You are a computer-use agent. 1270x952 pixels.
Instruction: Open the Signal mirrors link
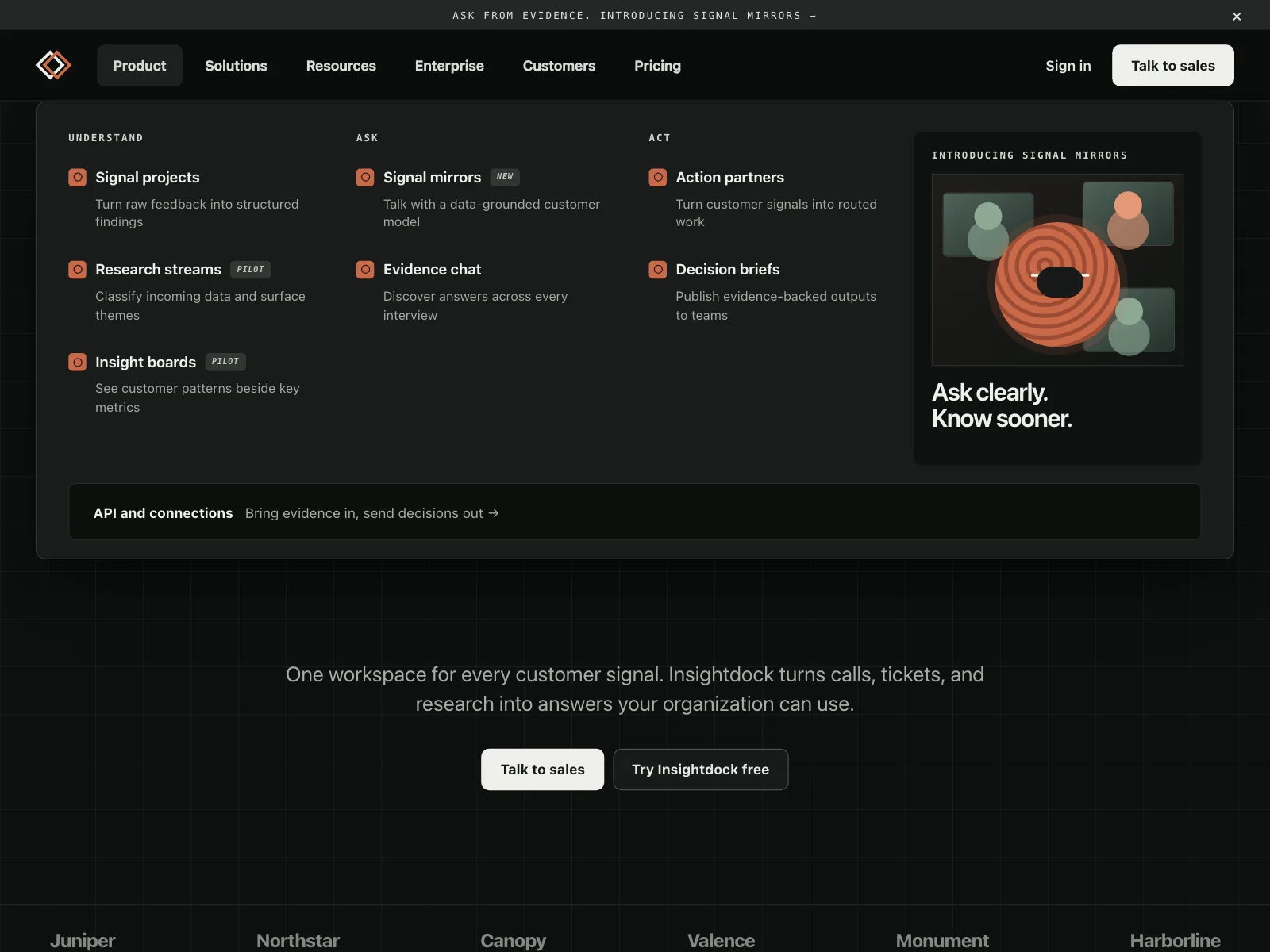pyautogui.click(x=432, y=178)
